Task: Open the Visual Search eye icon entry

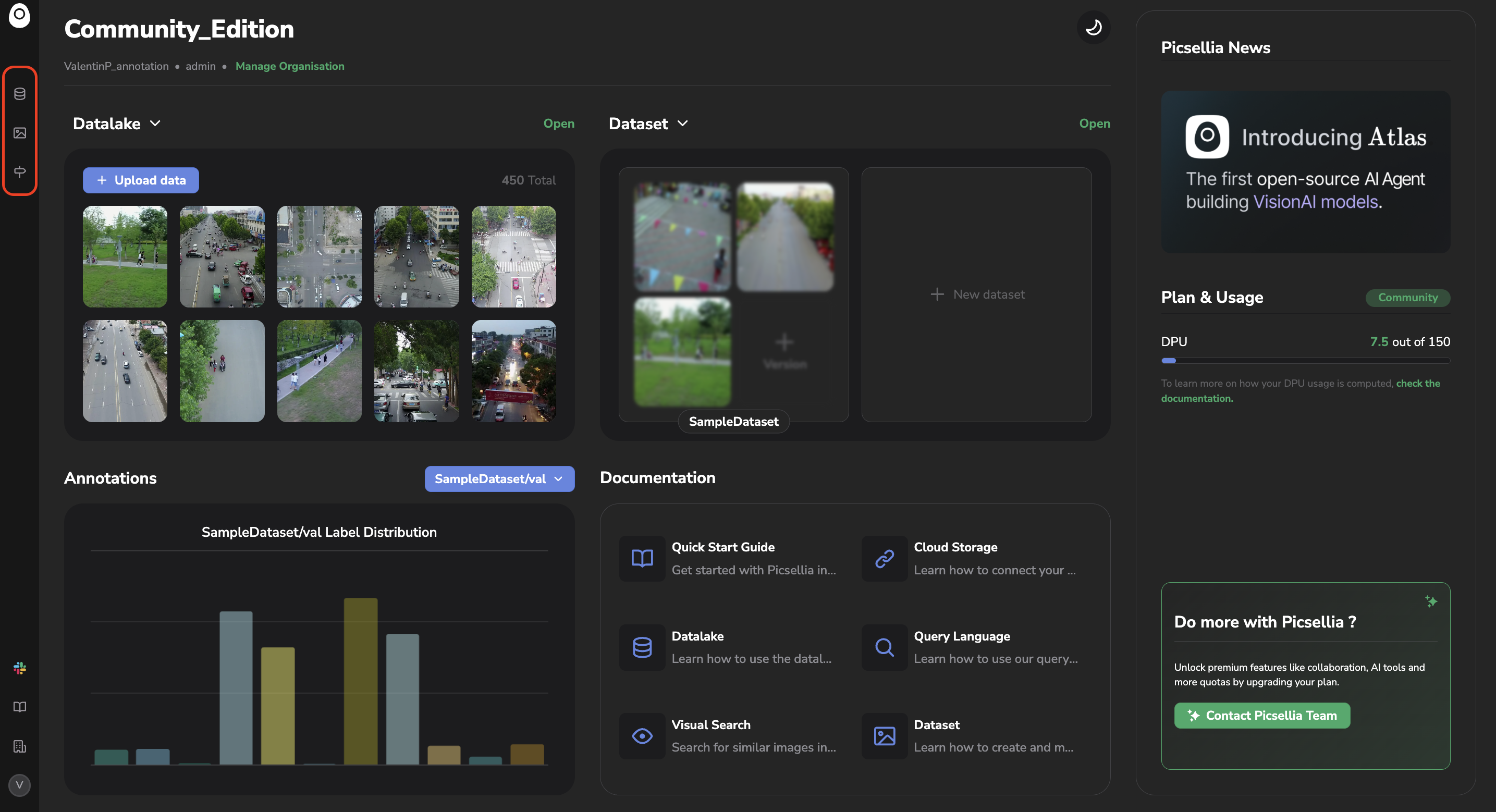Action: click(x=642, y=736)
